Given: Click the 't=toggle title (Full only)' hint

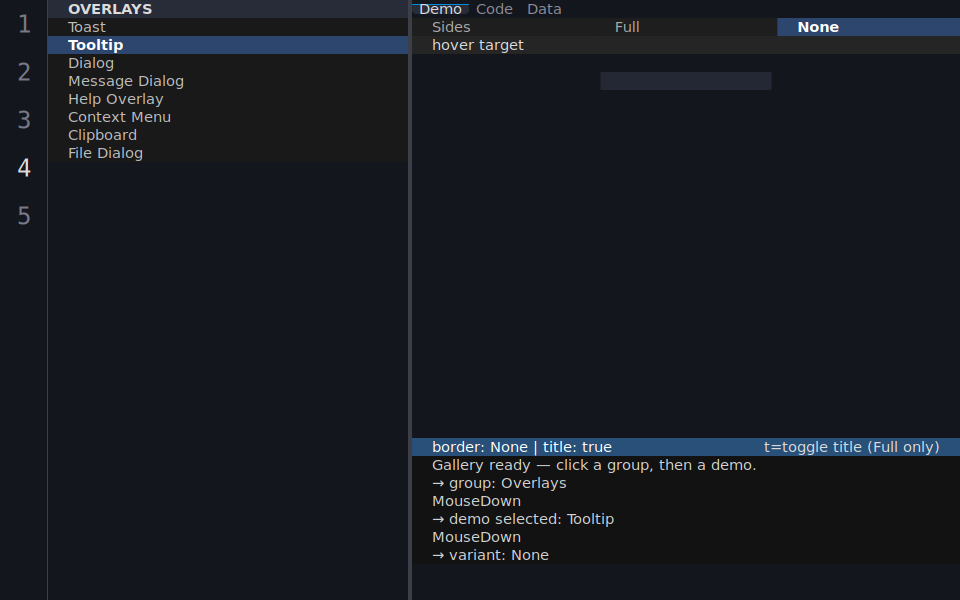Looking at the screenshot, I should point(852,447).
